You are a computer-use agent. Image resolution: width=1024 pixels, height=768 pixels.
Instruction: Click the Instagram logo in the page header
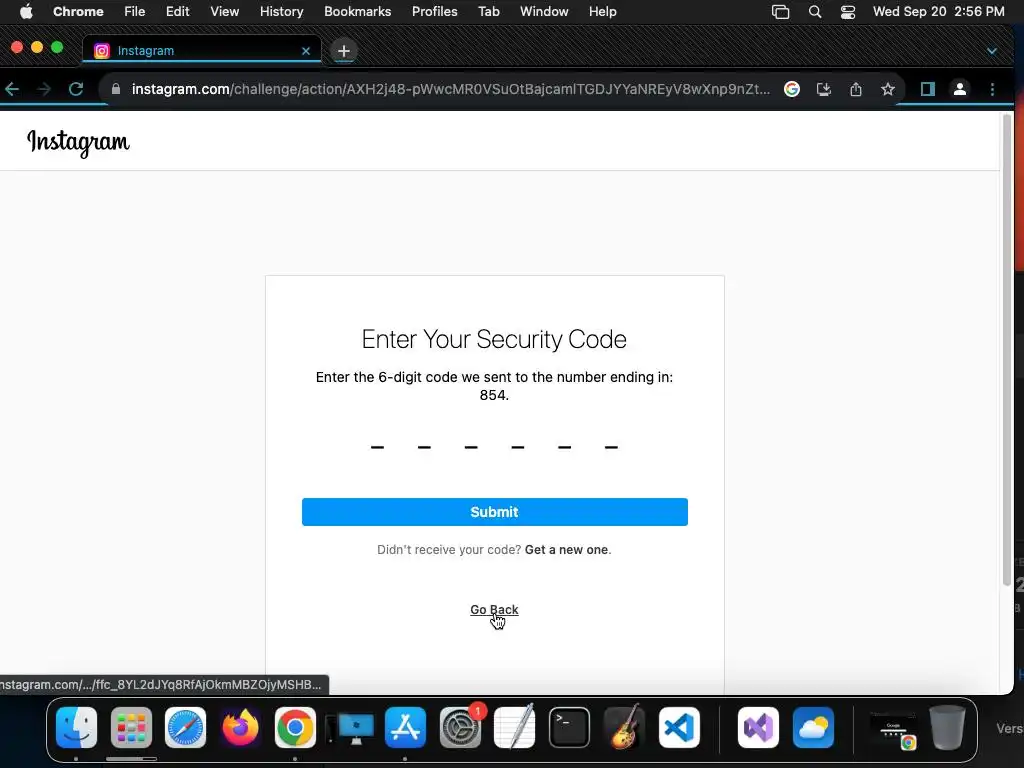coord(78,142)
